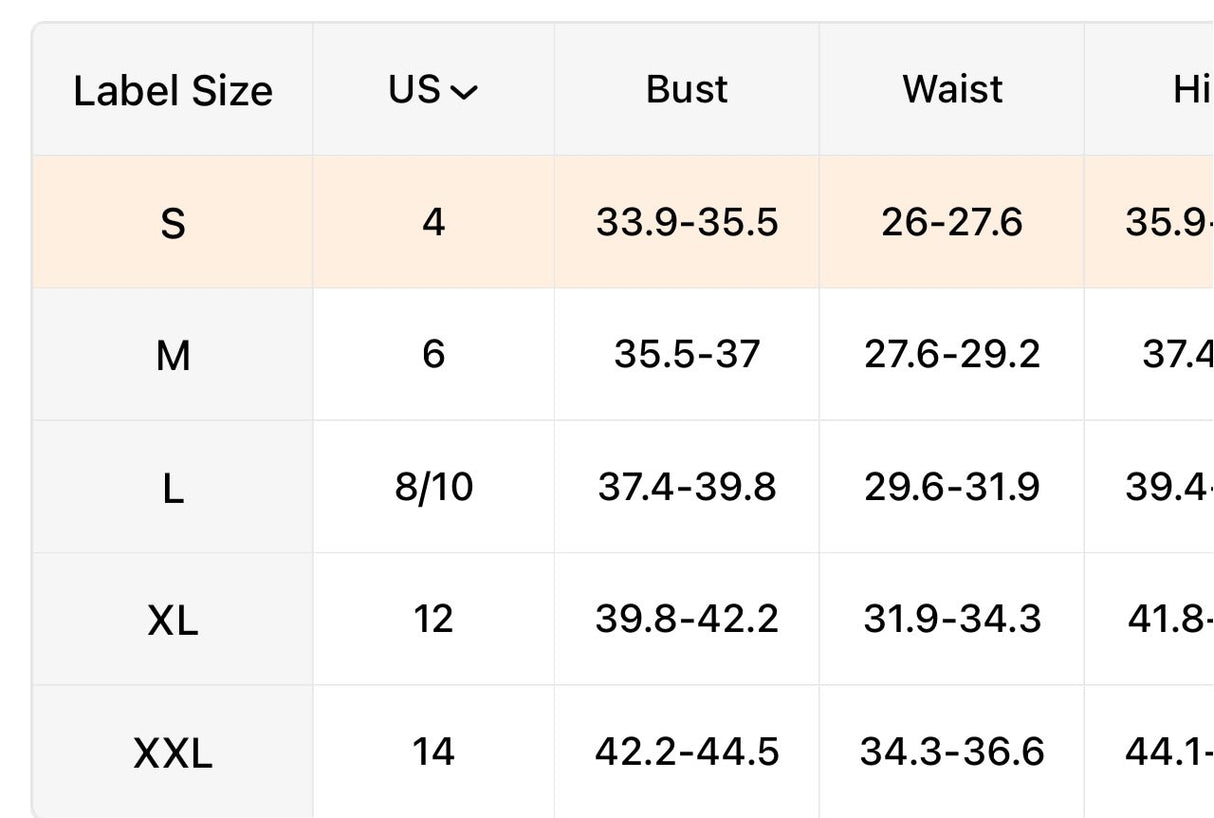Image resolution: width=1214 pixels, height=818 pixels.
Task: Click the US size 4 cell
Action: pos(433,222)
